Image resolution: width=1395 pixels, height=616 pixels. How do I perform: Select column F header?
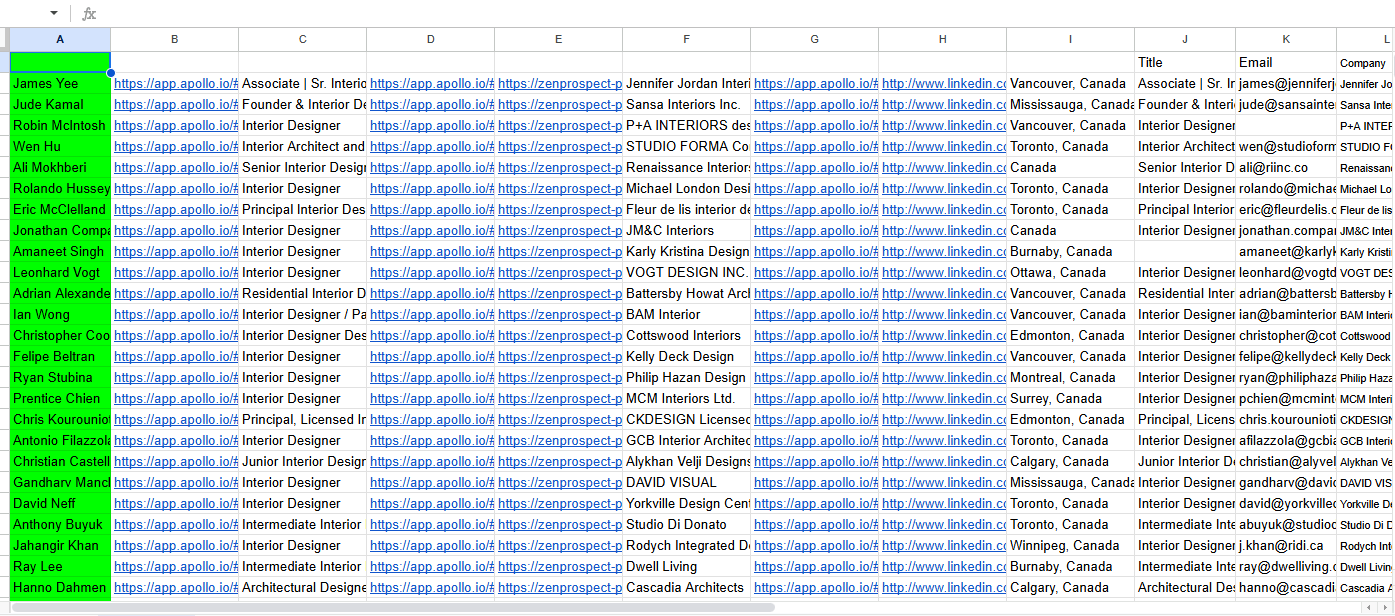(686, 39)
